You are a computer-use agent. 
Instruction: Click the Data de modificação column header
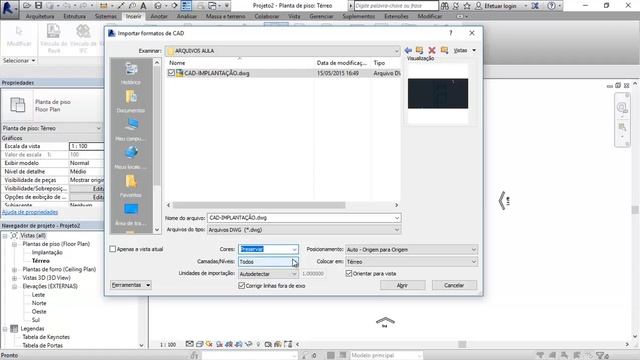click(342, 63)
